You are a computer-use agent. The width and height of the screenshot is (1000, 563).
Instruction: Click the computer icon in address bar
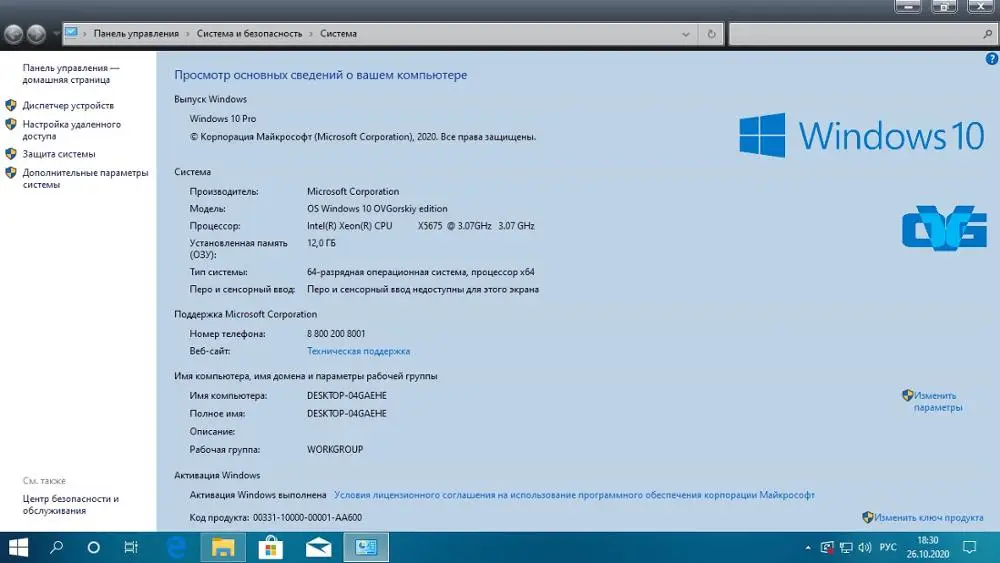71,33
